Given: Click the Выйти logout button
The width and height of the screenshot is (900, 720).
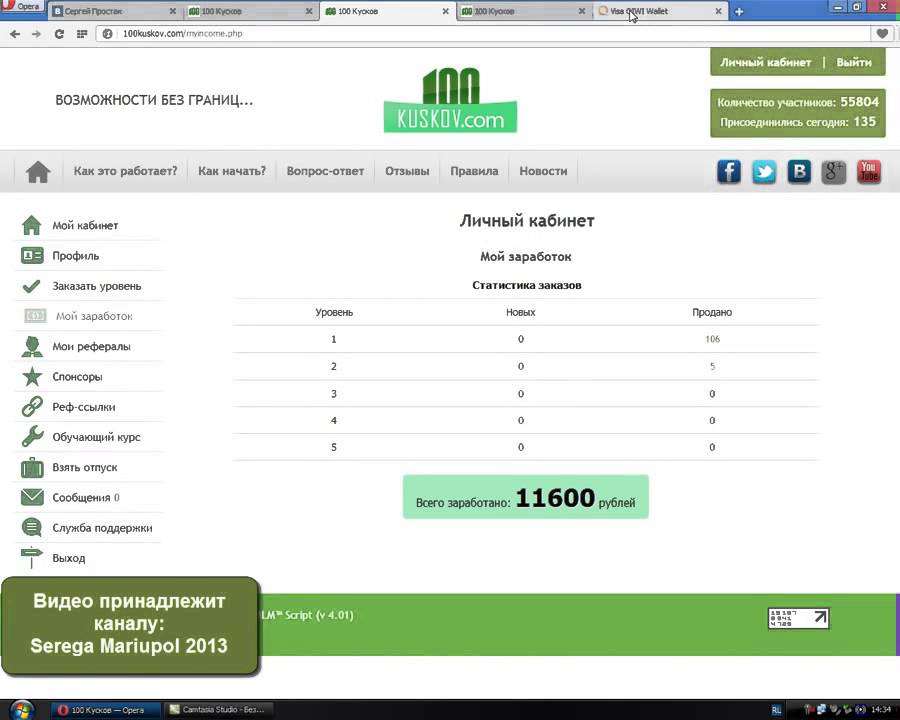Looking at the screenshot, I should click(x=854, y=62).
